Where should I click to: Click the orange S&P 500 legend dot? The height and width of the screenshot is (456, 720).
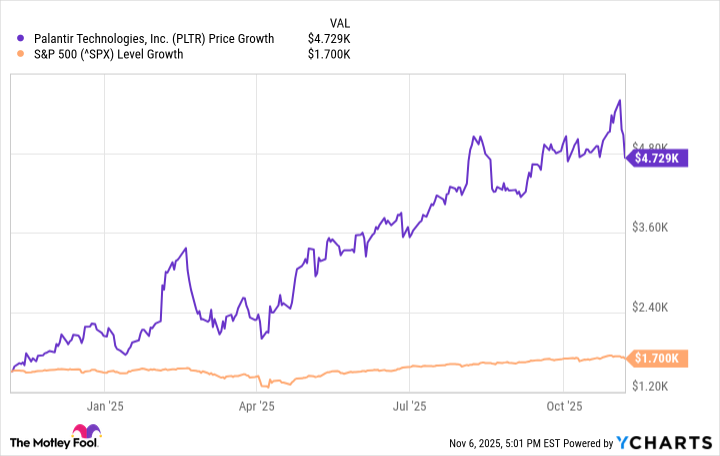point(20,54)
